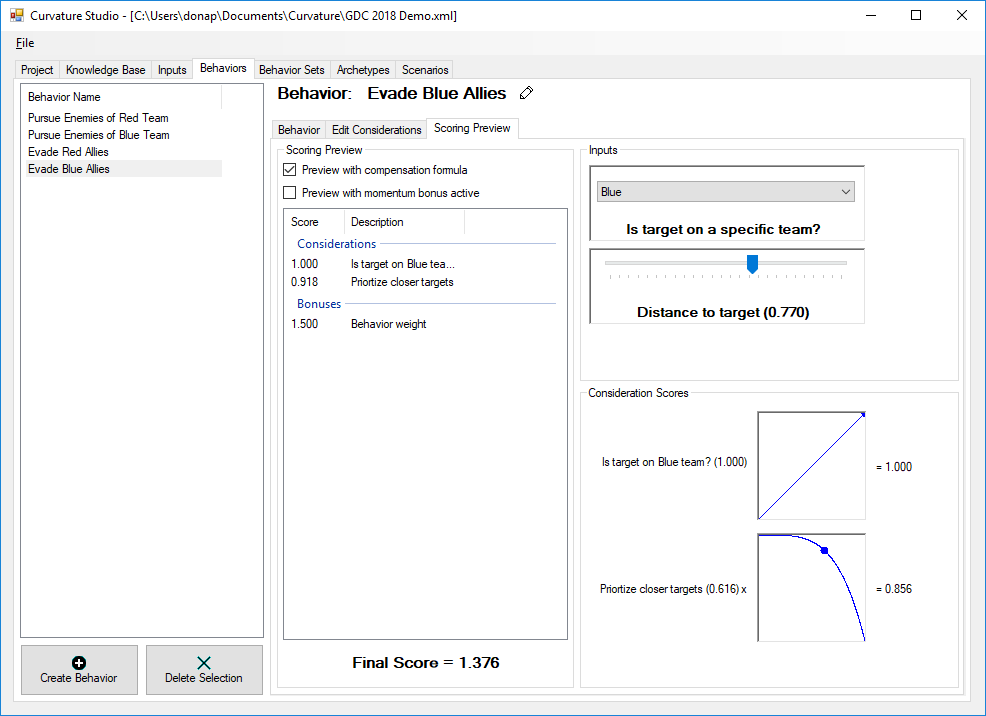Close the Curvature Studio window
Viewport: 986px width, 716px height.
click(x=961, y=15)
